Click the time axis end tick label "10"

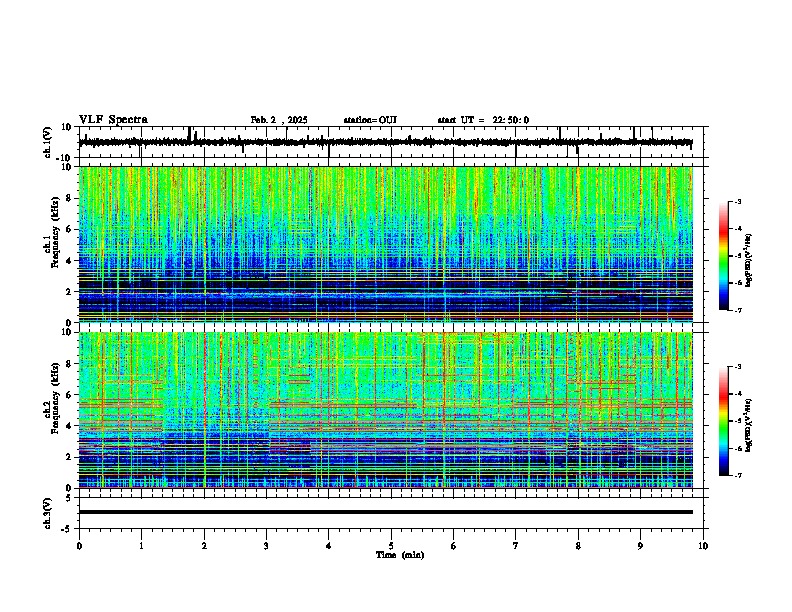tap(703, 546)
